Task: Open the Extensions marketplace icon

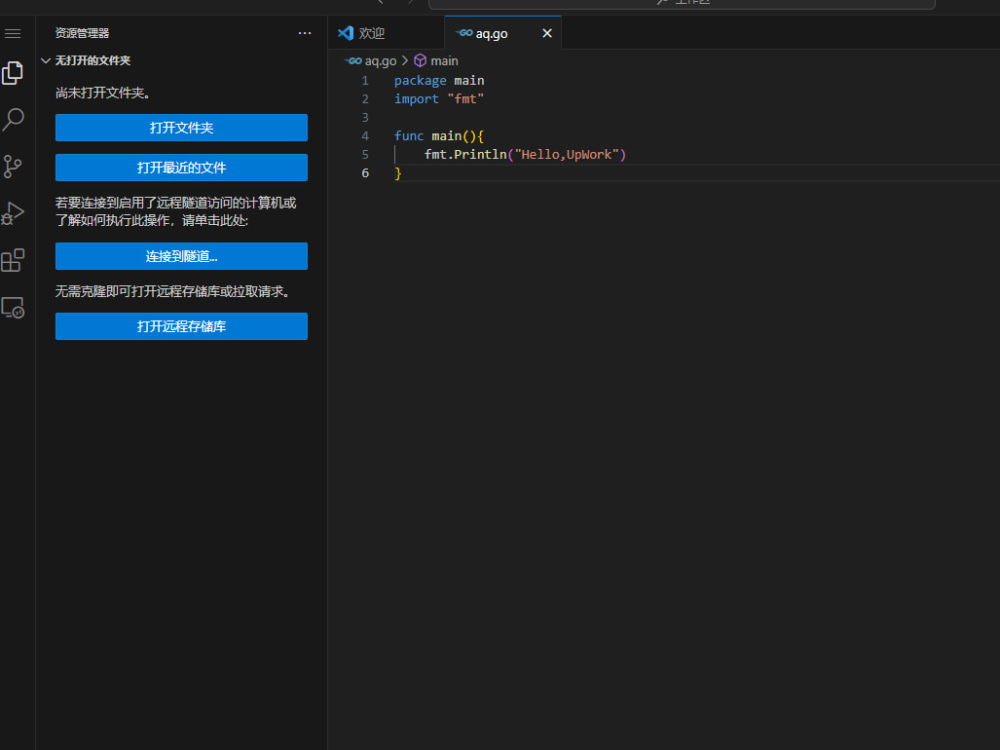Action: [13, 260]
